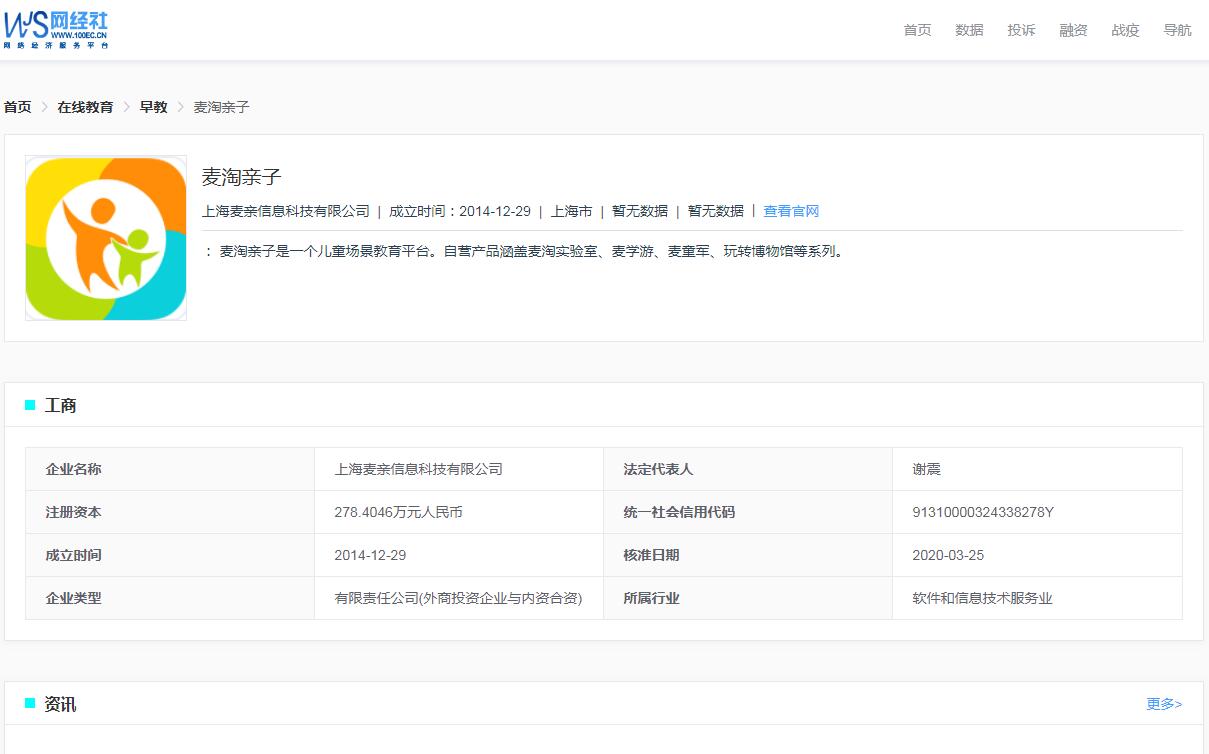
Task: Go to 首页 in top navigation
Action: click(x=917, y=30)
